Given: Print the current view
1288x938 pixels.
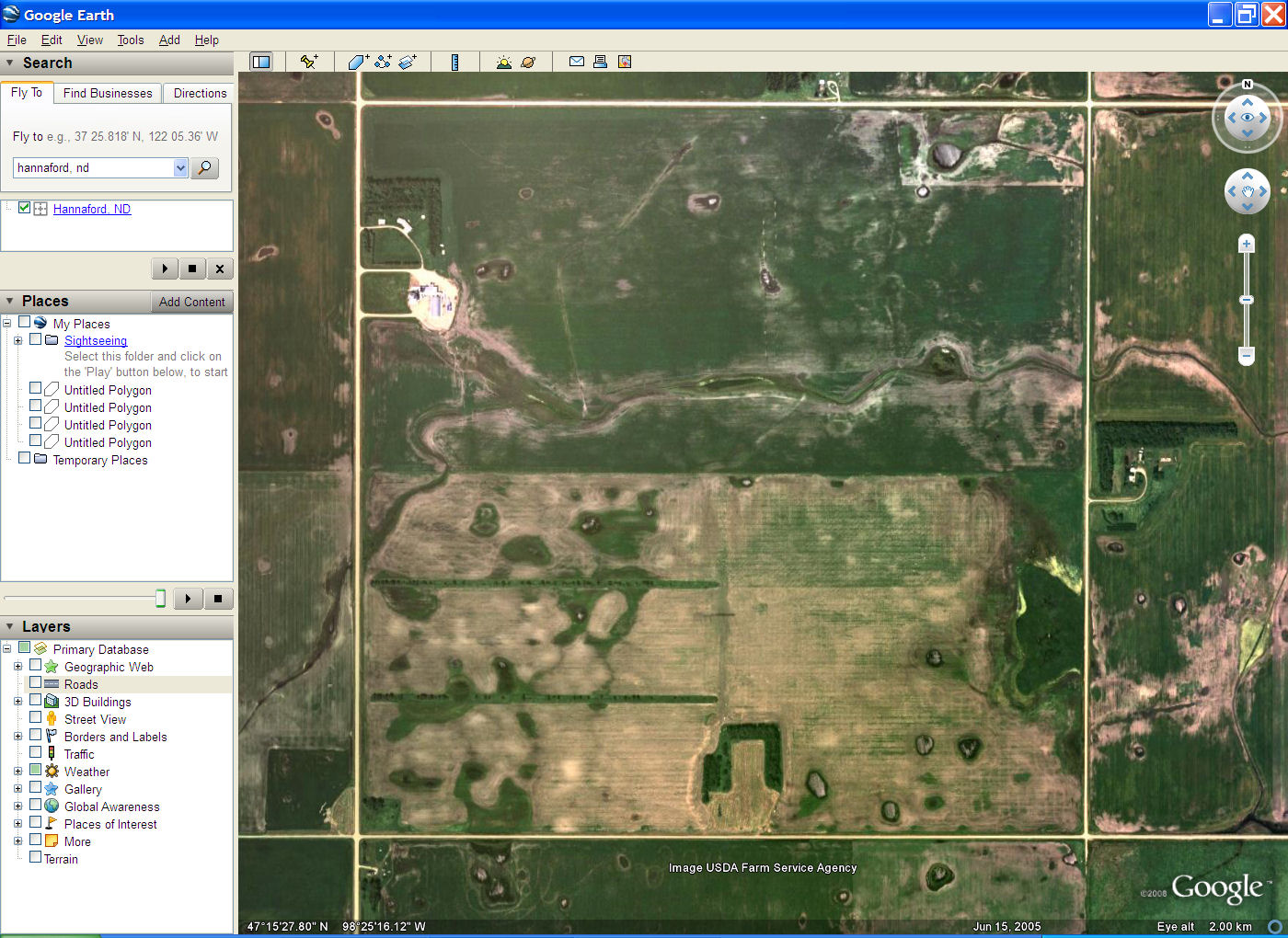Looking at the screenshot, I should (600, 62).
